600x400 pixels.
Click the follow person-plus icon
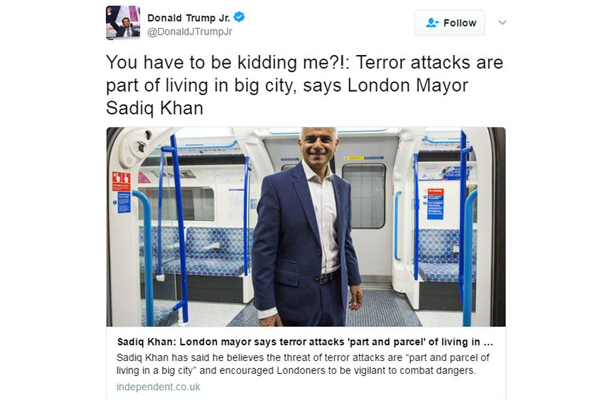click(432, 23)
